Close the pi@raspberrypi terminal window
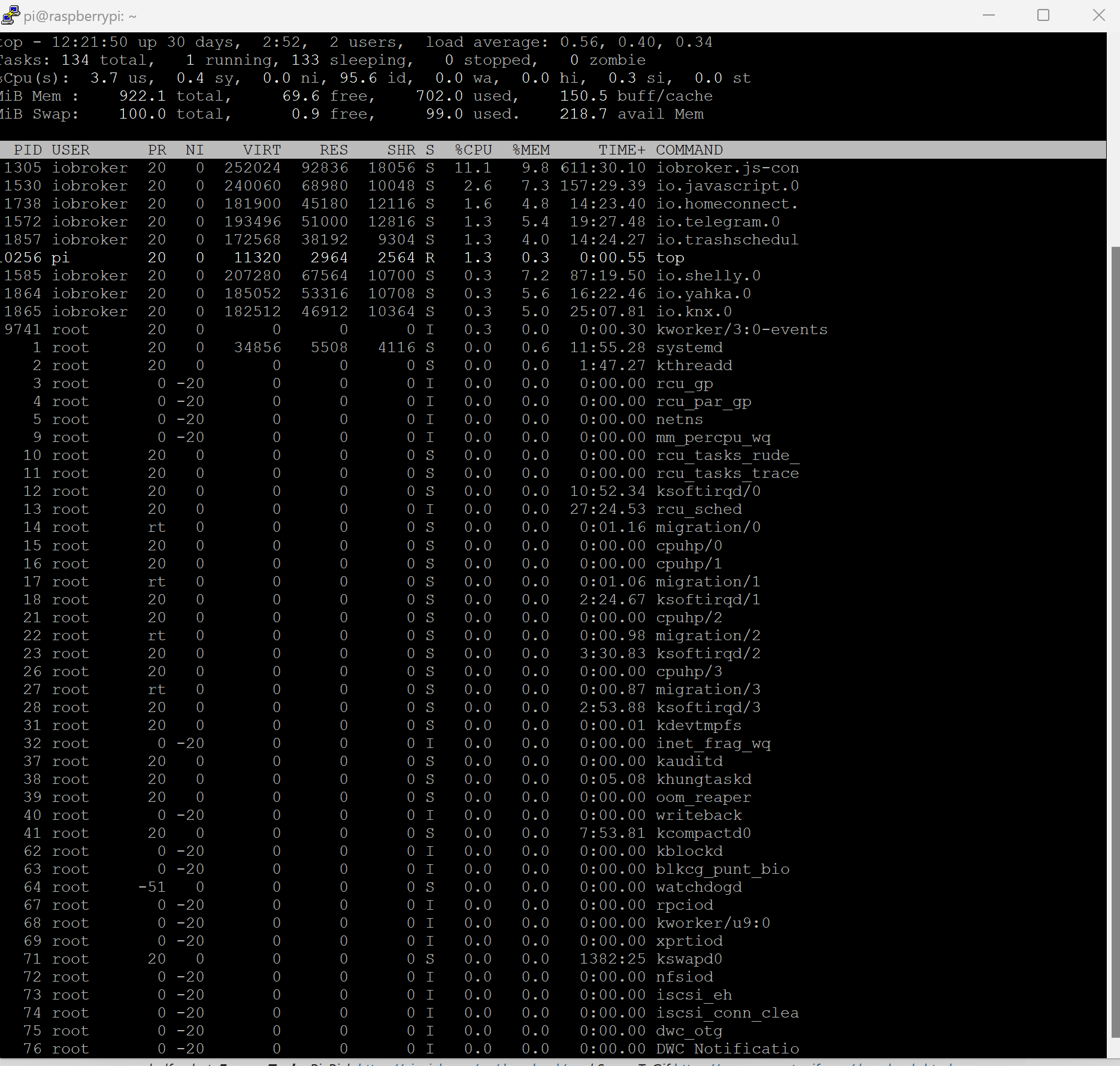This screenshot has width=1120, height=1066. pyautogui.click(x=1098, y=15)
